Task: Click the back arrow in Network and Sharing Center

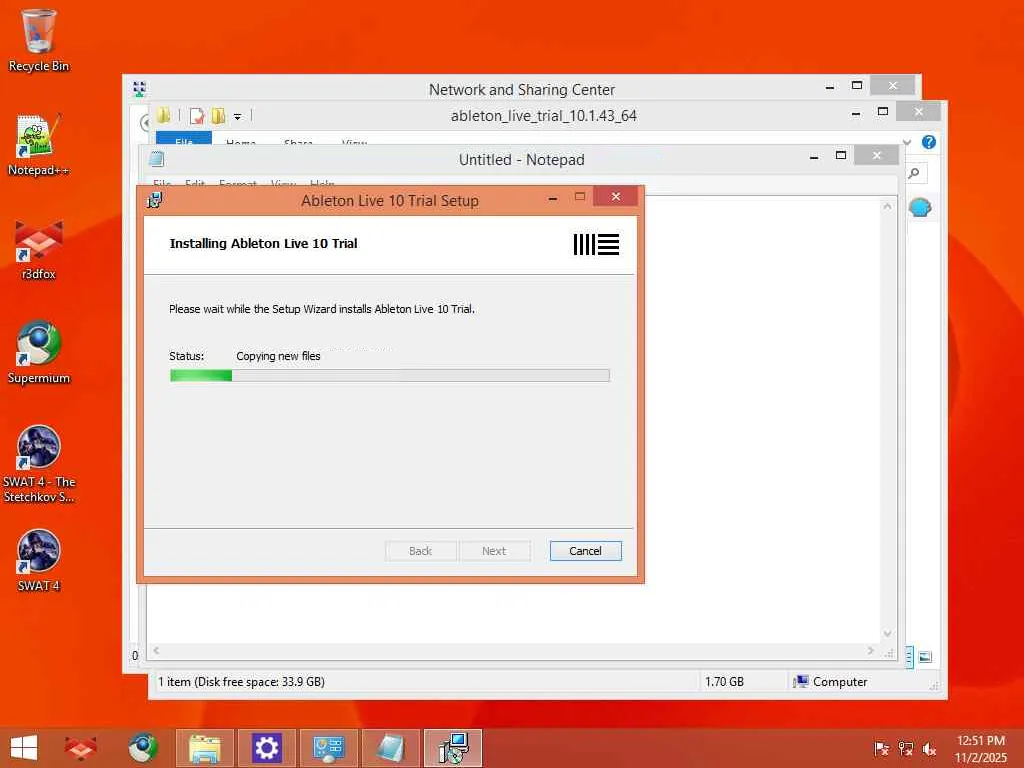Action: click(144, 122)
